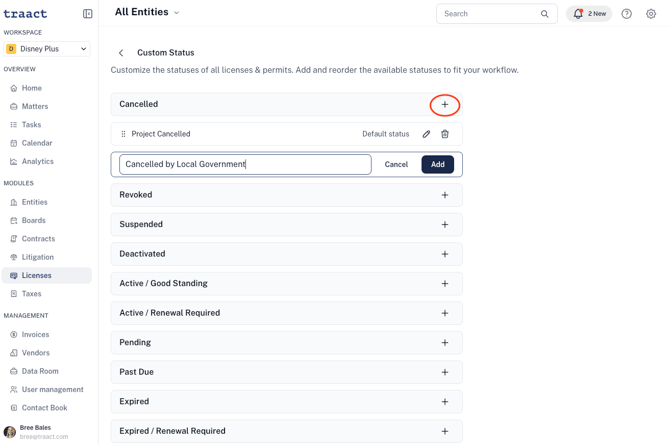
Task: Add a status under Past Due
Action: pyautogui.click(x=445, y=372)
